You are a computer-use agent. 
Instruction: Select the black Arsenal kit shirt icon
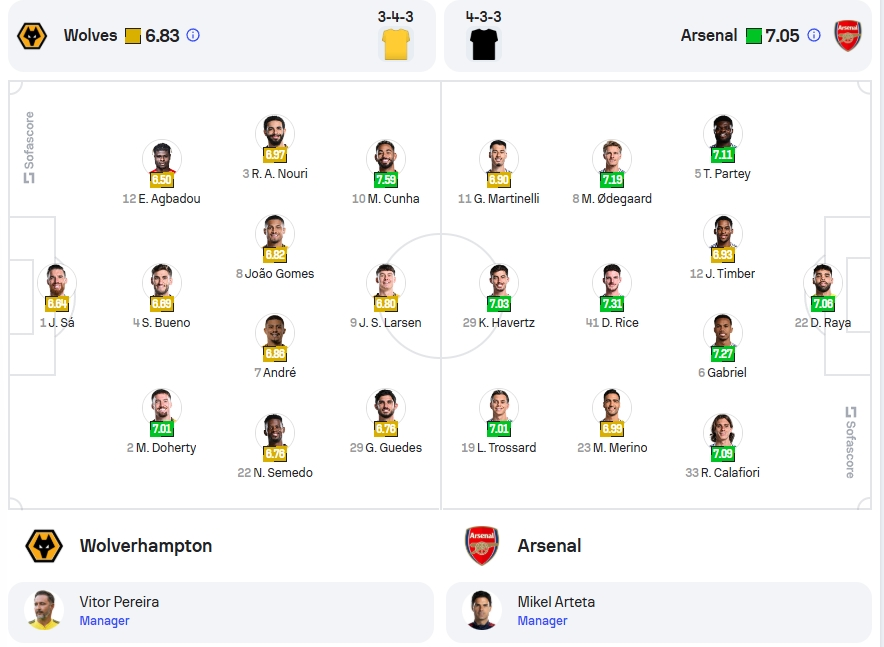(484, 44)
